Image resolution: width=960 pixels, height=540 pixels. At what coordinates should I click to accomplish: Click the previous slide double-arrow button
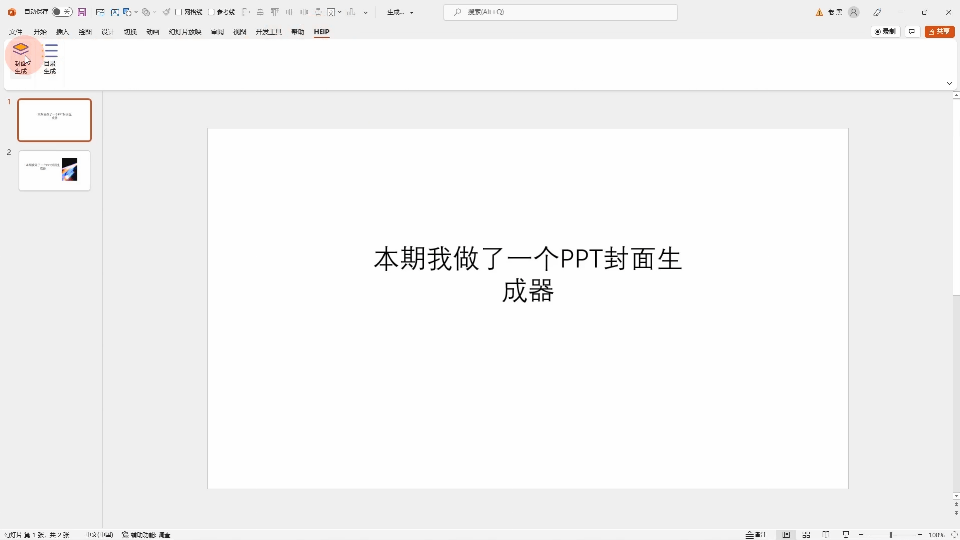pos(956,504)
